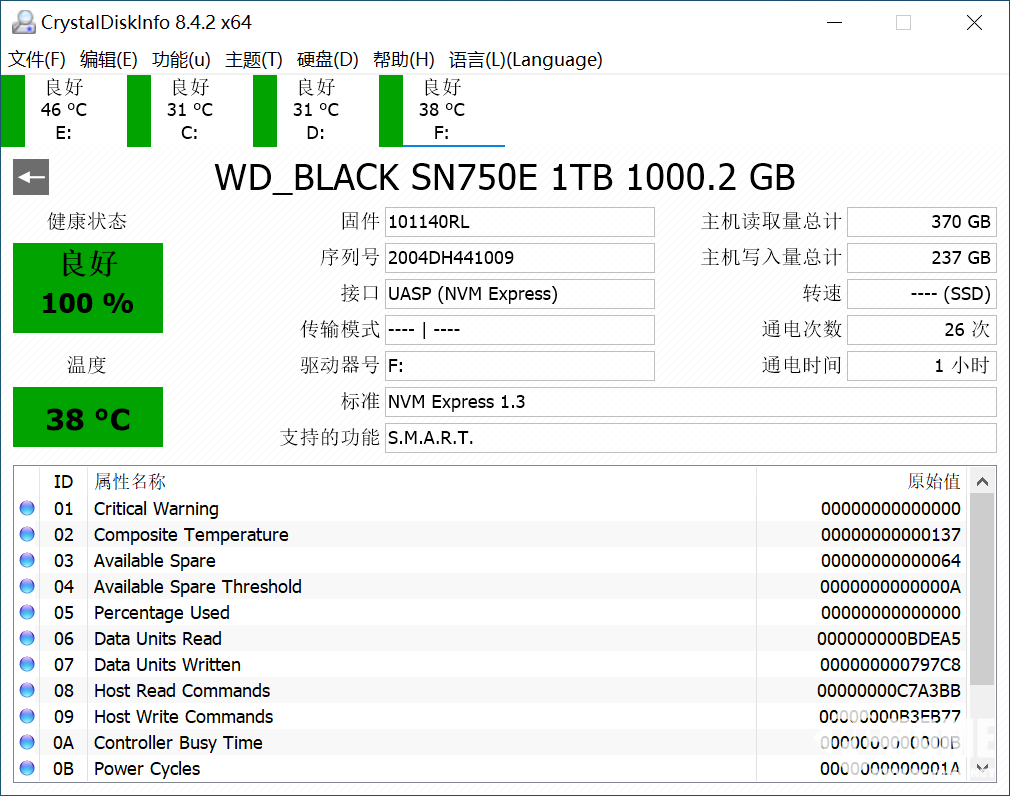Click the drive letter field F:
The width and height of the screenshot is (1010, 796).
[520, 366]
